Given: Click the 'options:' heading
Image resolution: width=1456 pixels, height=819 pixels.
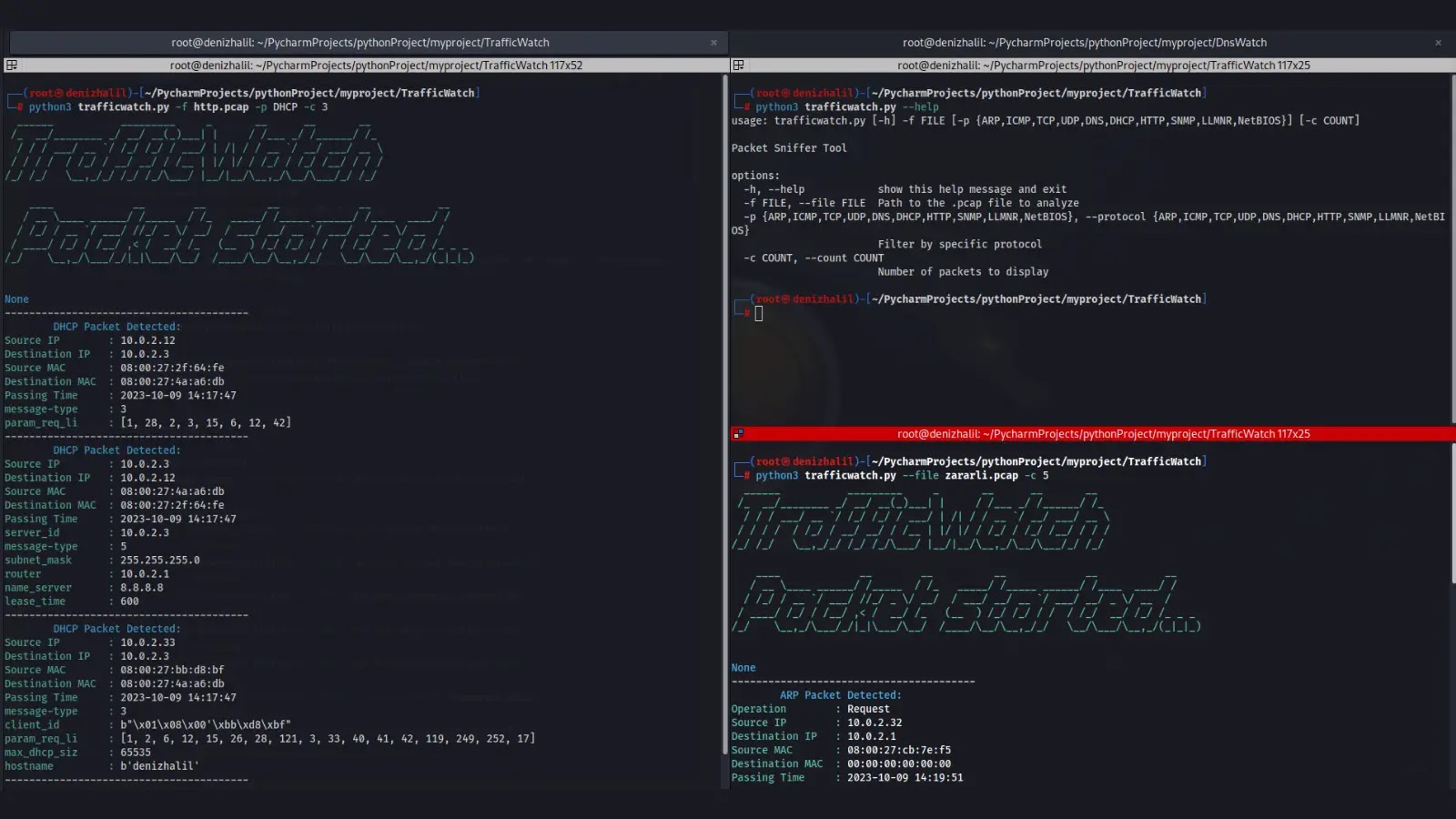Looking at the screenshot, I should (x=755, y=176).
